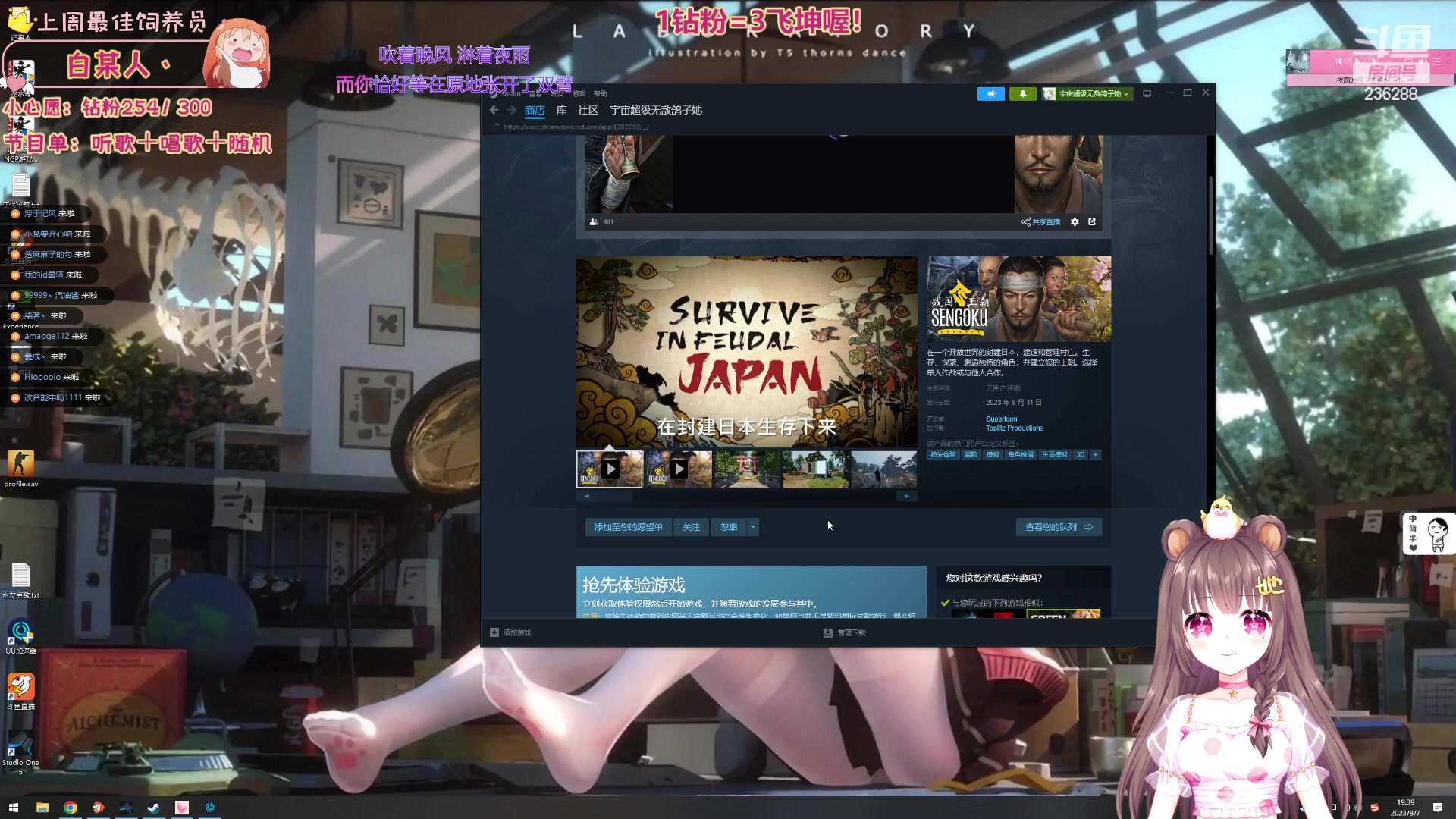Click the 忽略 (Ignore) button
Image resolution: width=1456 pixels, height=819 pixels.
(729, 527)
